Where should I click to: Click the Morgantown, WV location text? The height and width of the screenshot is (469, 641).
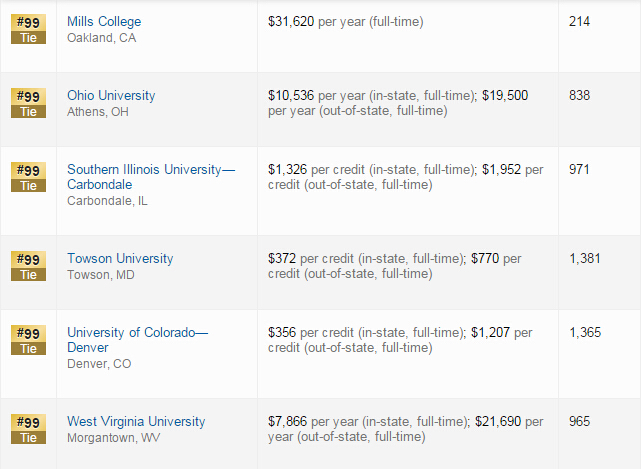(x=114, y=438)
